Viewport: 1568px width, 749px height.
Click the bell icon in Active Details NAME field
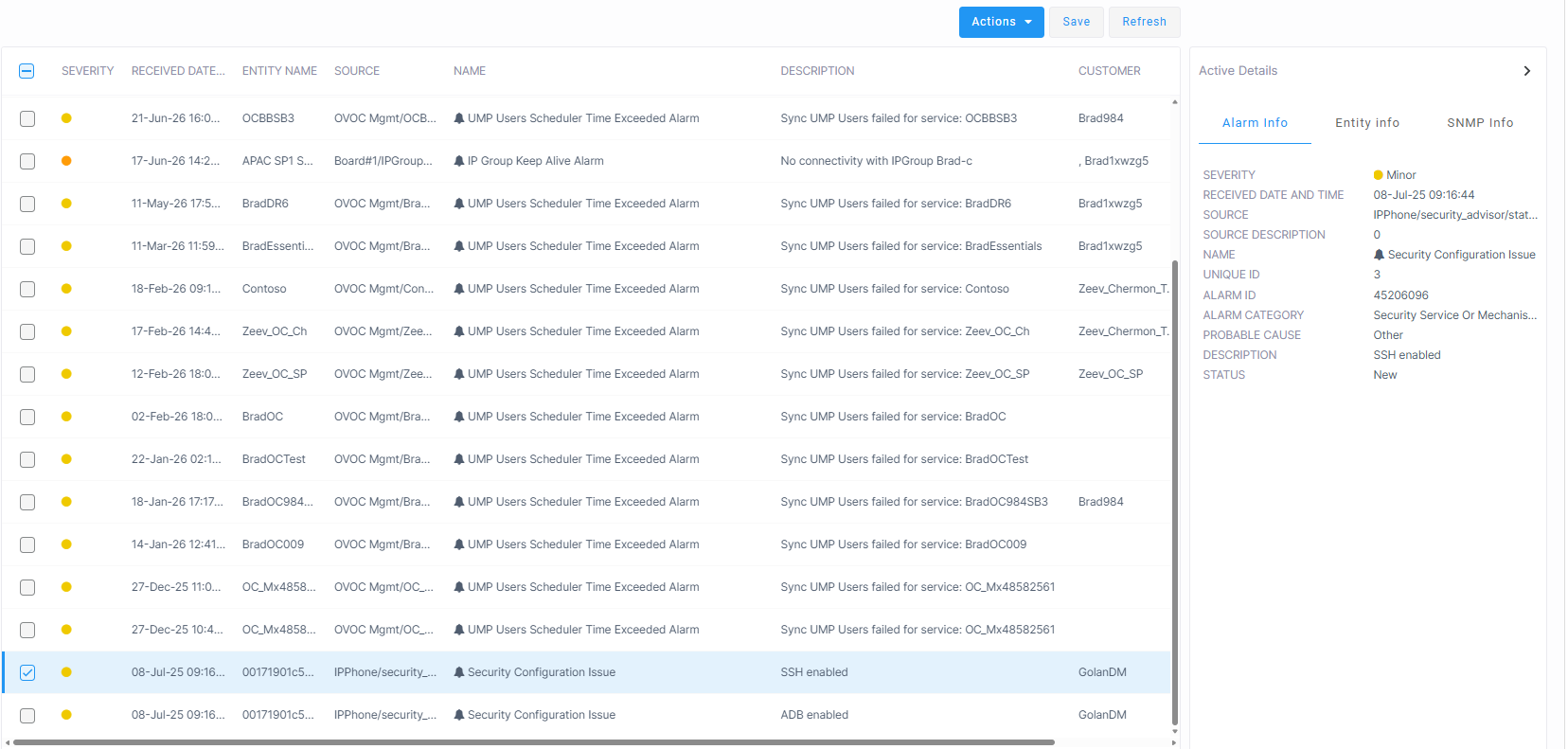point(1379,255)
